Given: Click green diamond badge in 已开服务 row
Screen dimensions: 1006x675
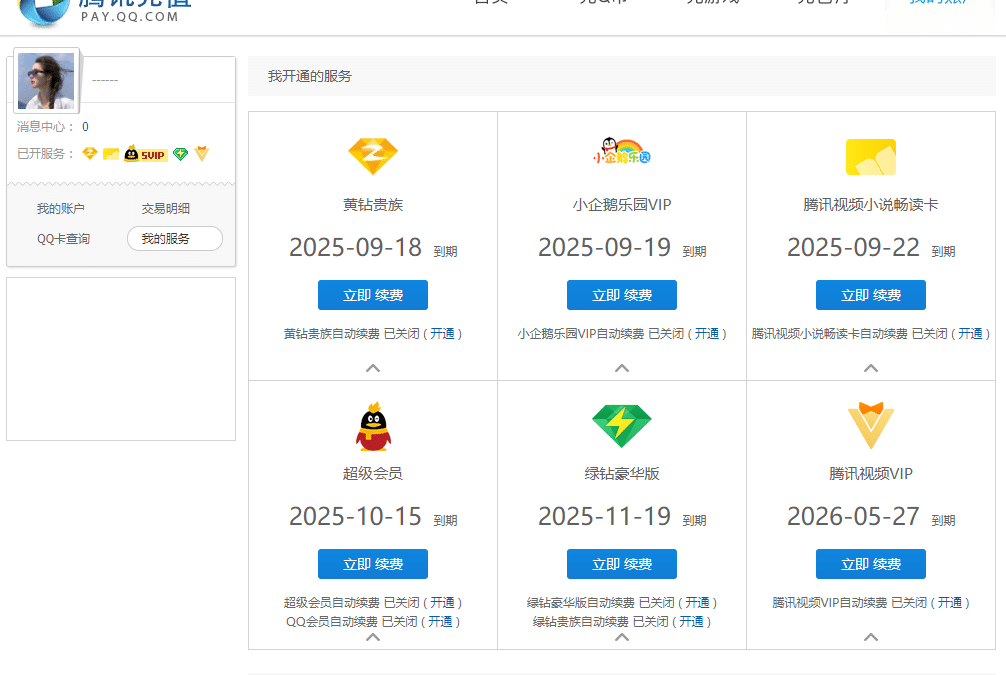Looking at the screenshot, I should [x=180, y=154].
